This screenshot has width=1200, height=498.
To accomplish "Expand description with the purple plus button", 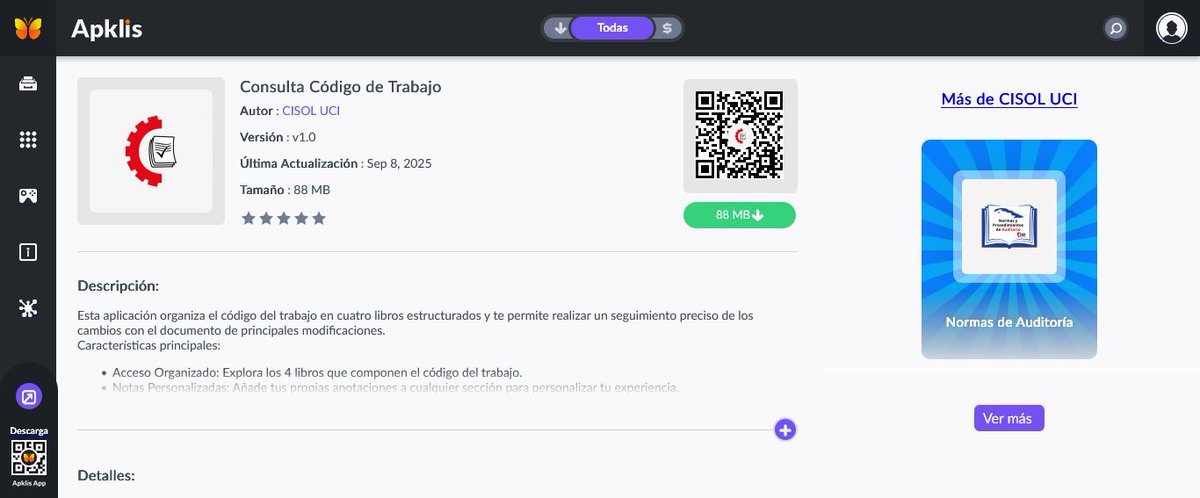I will (786, 430).
